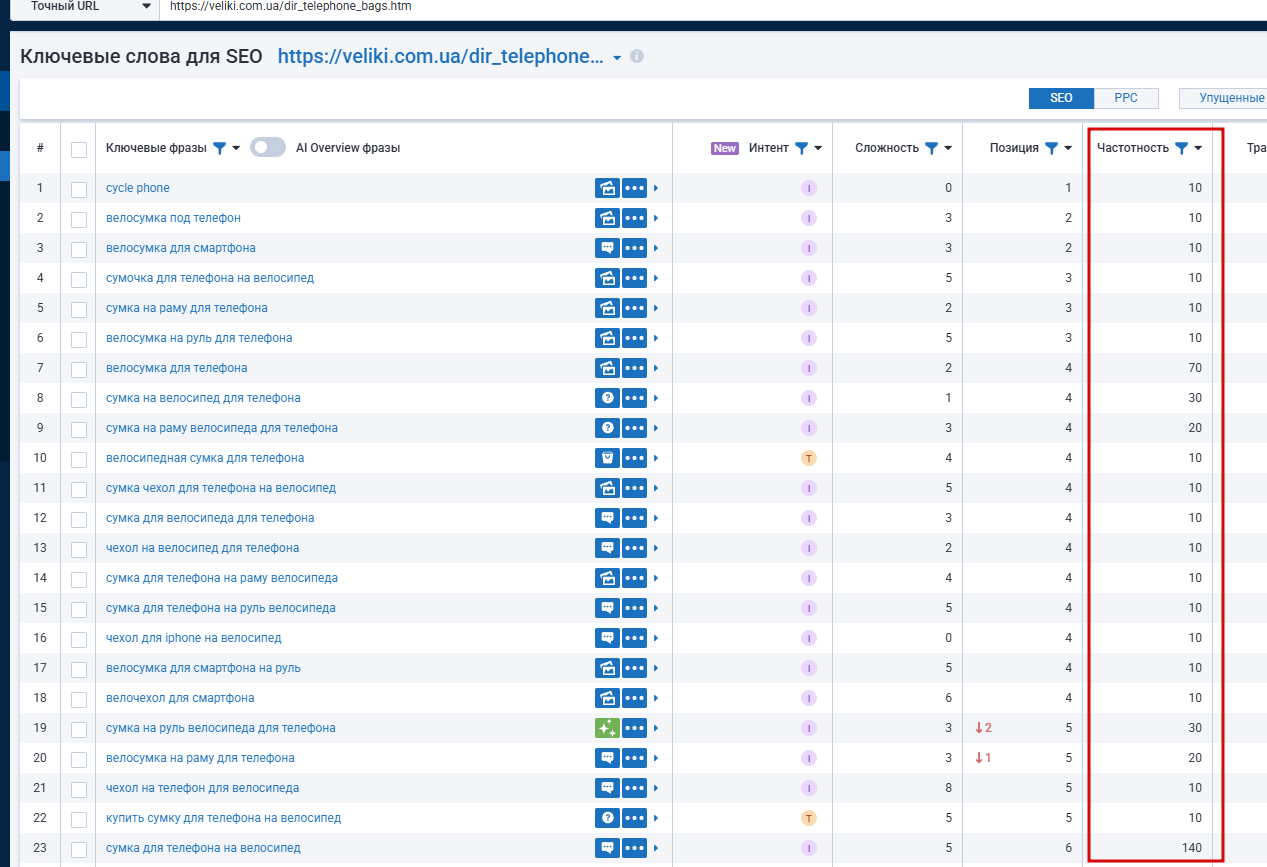The height and width of the screenshot is (867, 1267).
Task: Switch to PPC tab
Action: pos(1126,98)
